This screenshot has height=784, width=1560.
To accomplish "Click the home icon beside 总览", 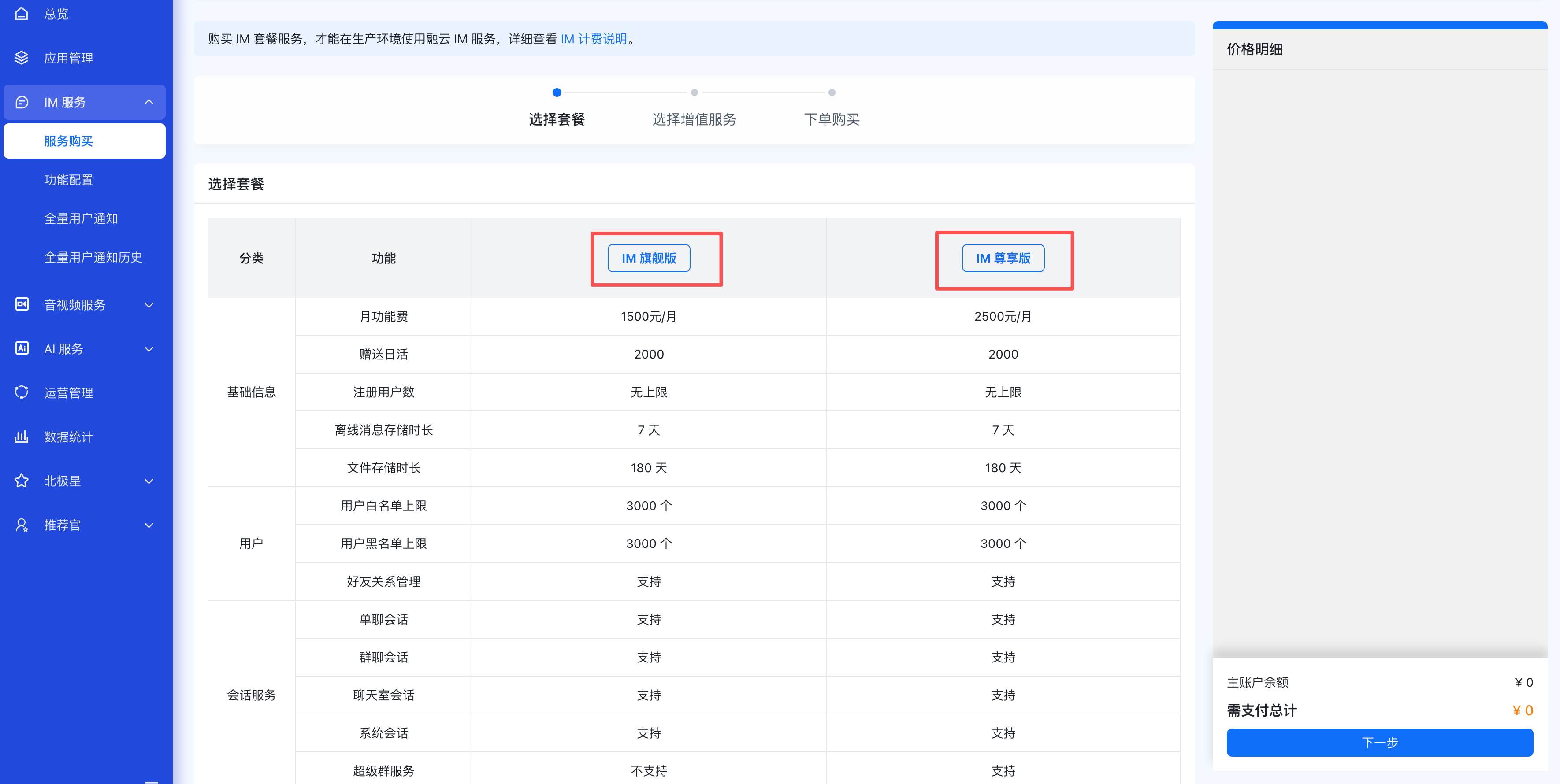I will click(22, 14).
